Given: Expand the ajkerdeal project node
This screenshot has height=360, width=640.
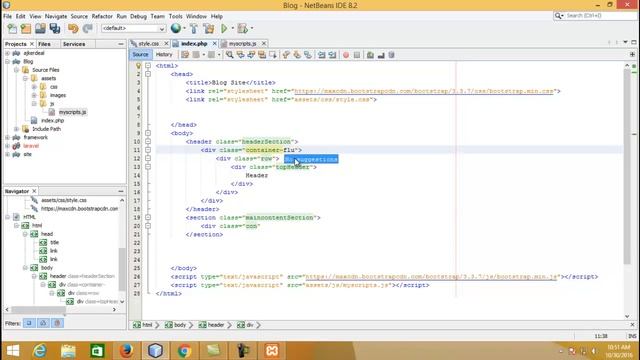Looking at the screenshot, I should (x=7, y=53).
